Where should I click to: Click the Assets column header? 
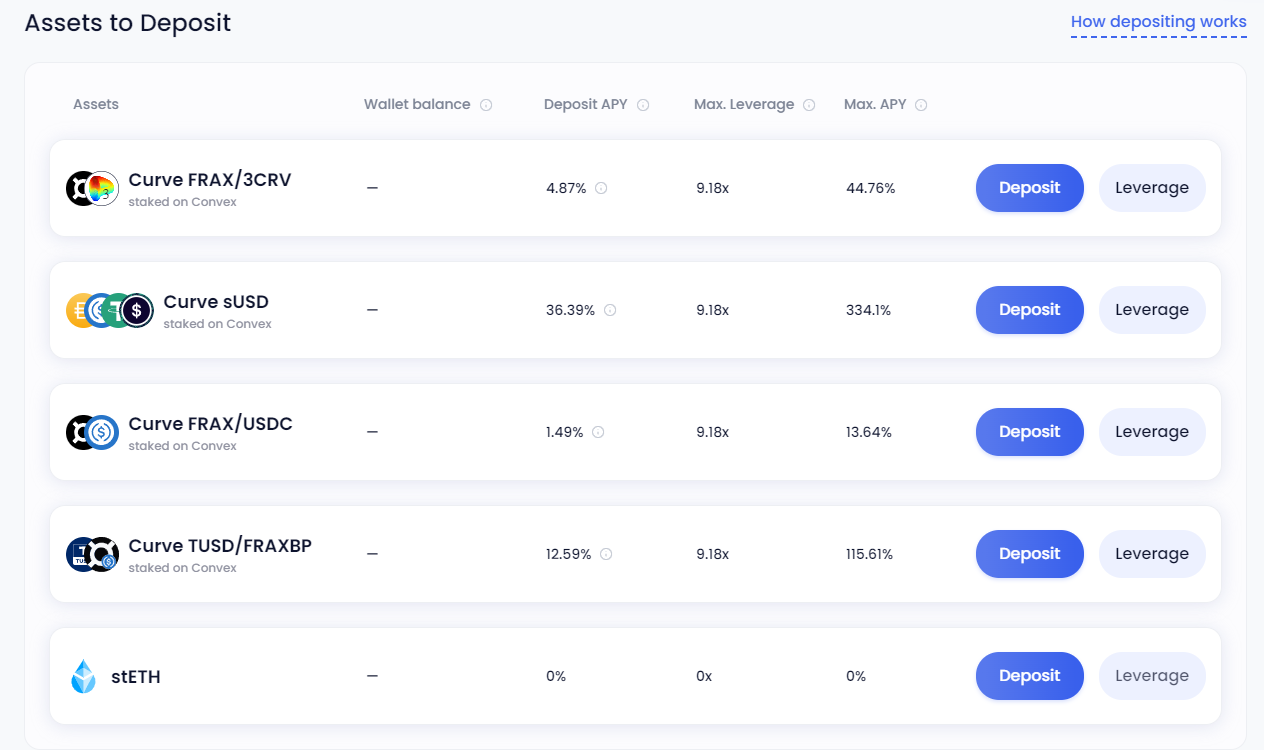click(96, 104)
